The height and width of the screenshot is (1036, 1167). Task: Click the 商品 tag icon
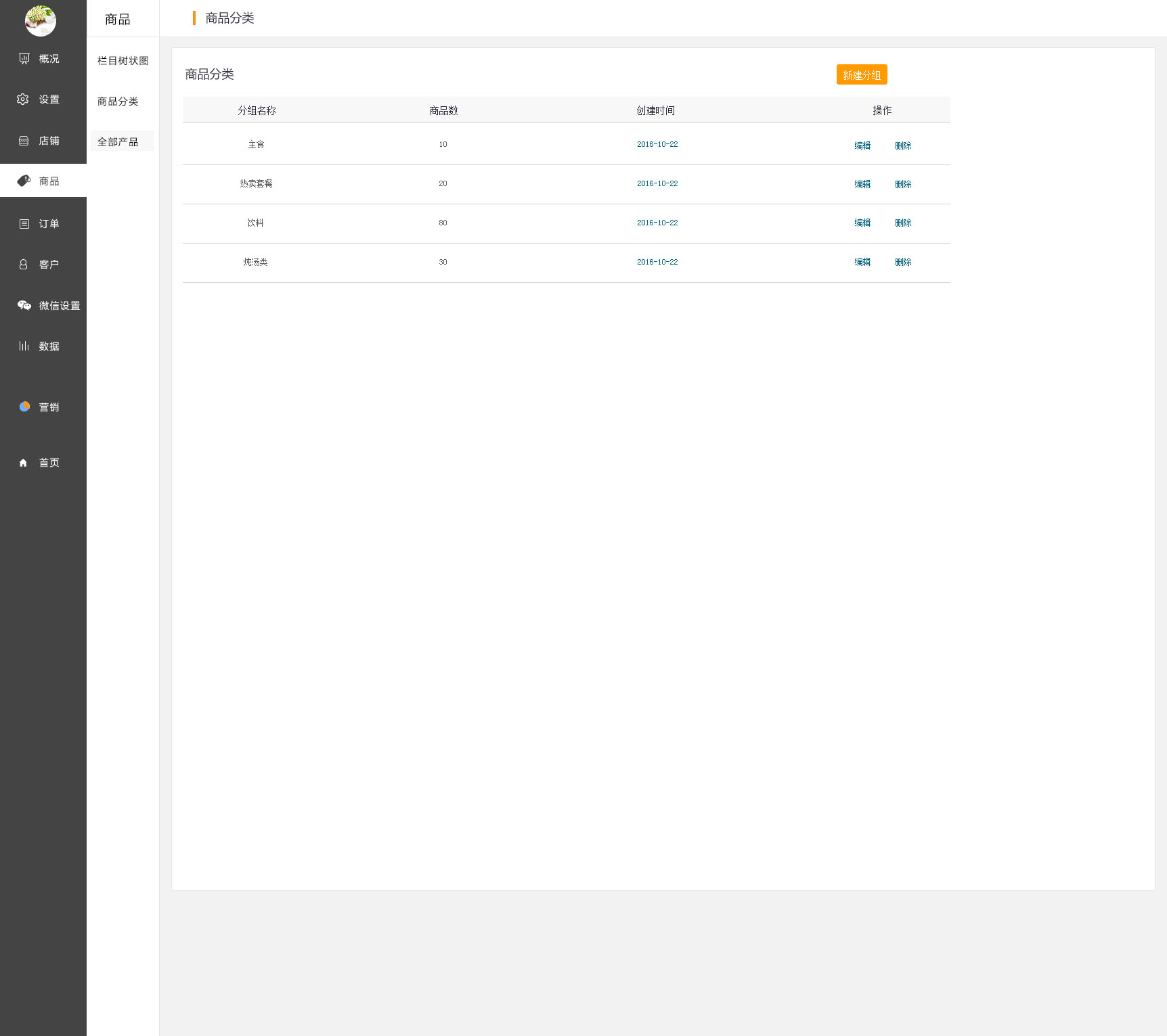tap(24, 181)
